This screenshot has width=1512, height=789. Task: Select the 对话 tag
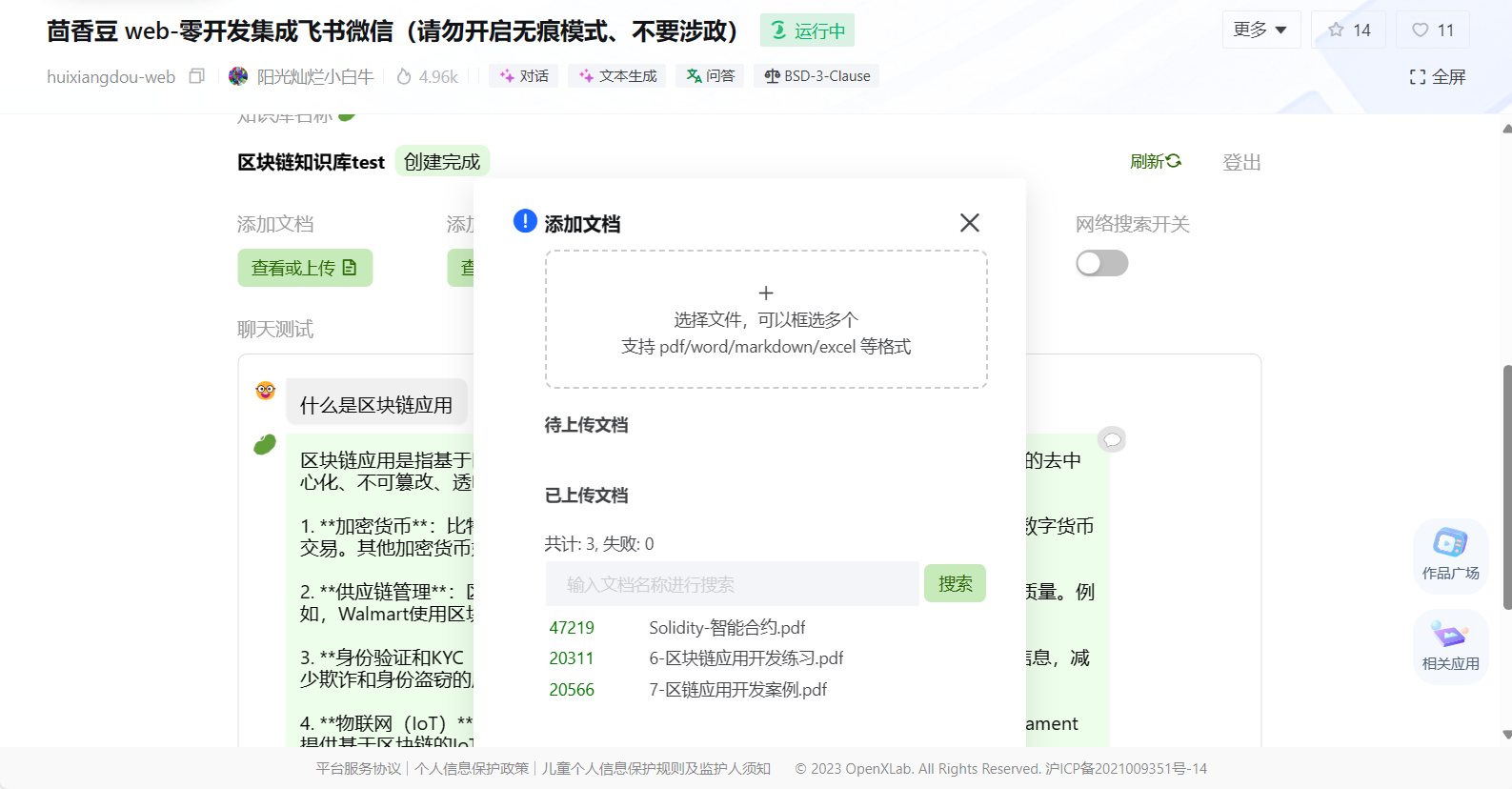tap(524, 76)
